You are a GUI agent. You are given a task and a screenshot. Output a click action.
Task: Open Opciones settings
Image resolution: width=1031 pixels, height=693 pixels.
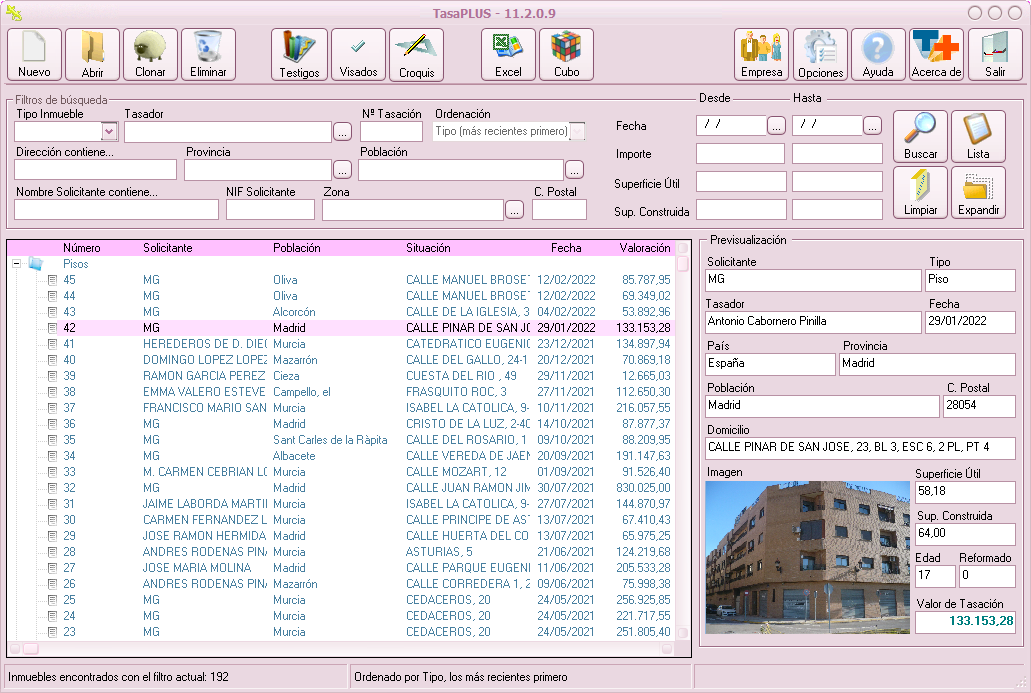(820, 54)
